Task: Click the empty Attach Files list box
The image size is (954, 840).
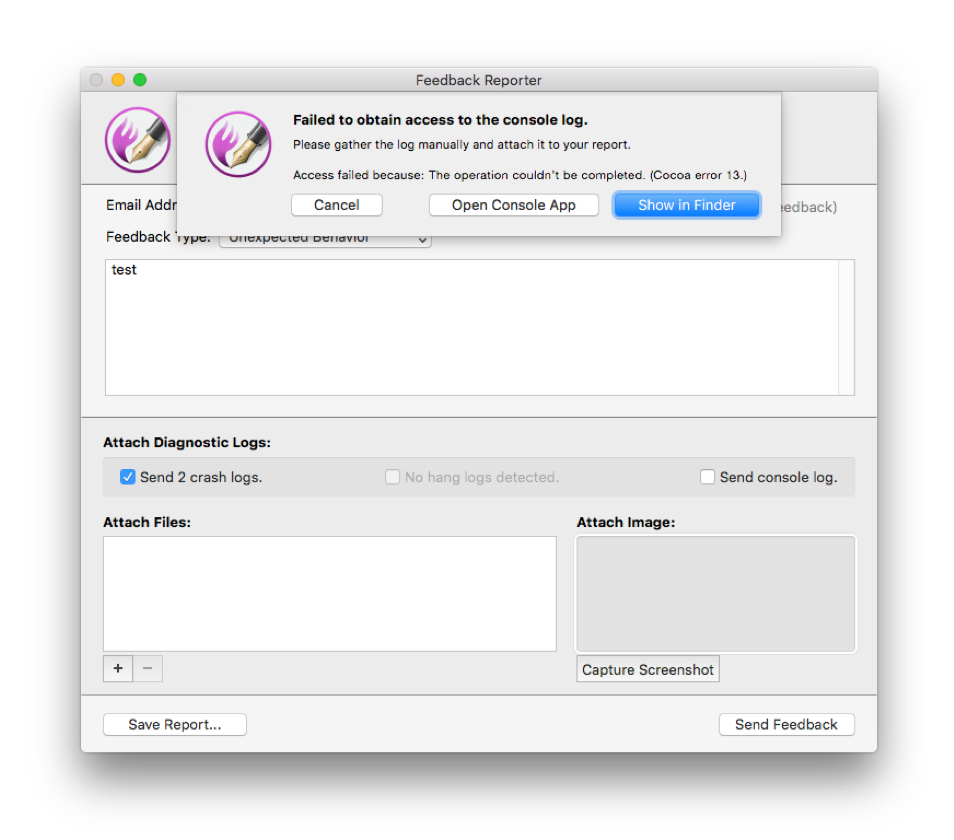Action: click(x=330, y=594)
